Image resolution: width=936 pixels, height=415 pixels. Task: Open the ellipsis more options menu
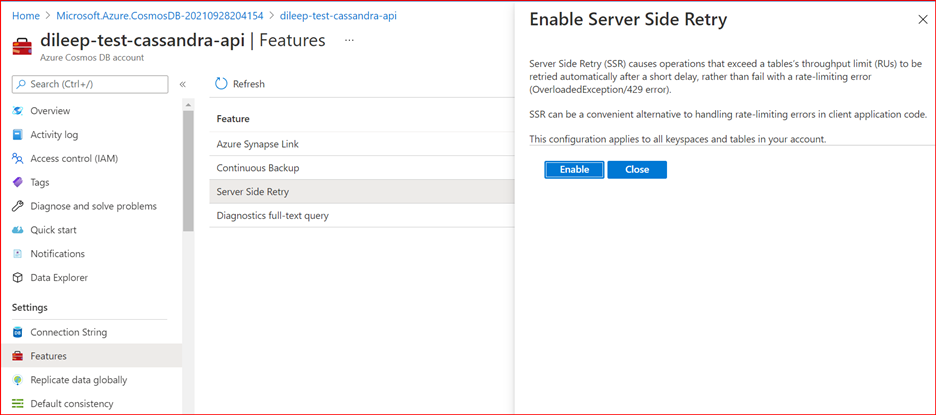[x=349, y=41]
